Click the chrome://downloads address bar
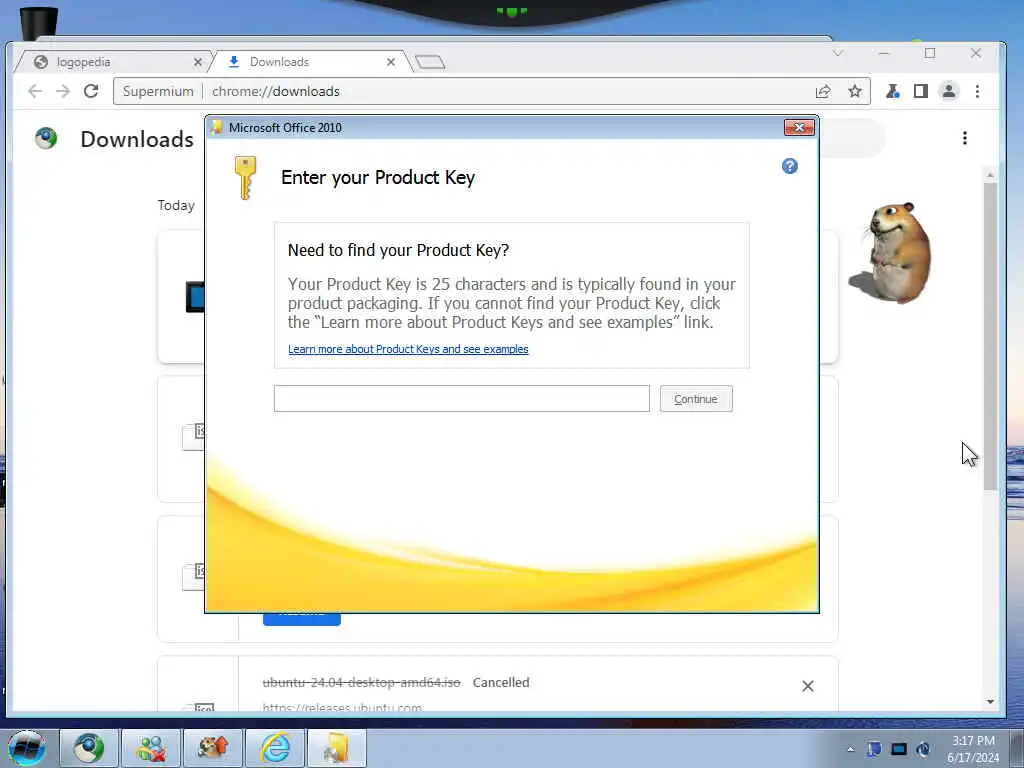 (x=491, y=91)
